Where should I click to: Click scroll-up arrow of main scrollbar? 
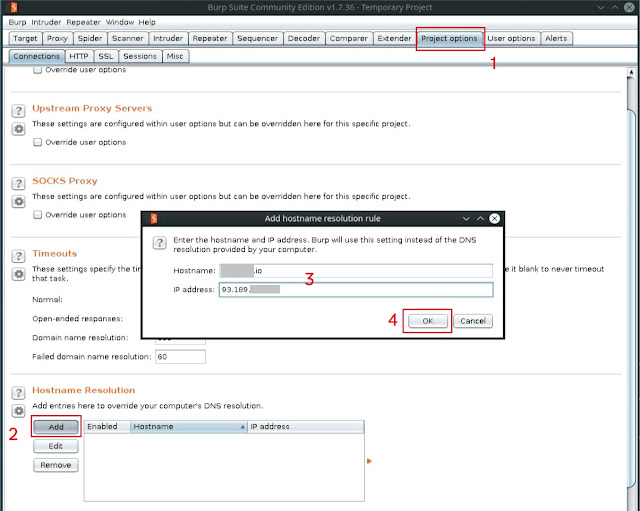click(631, 73)
